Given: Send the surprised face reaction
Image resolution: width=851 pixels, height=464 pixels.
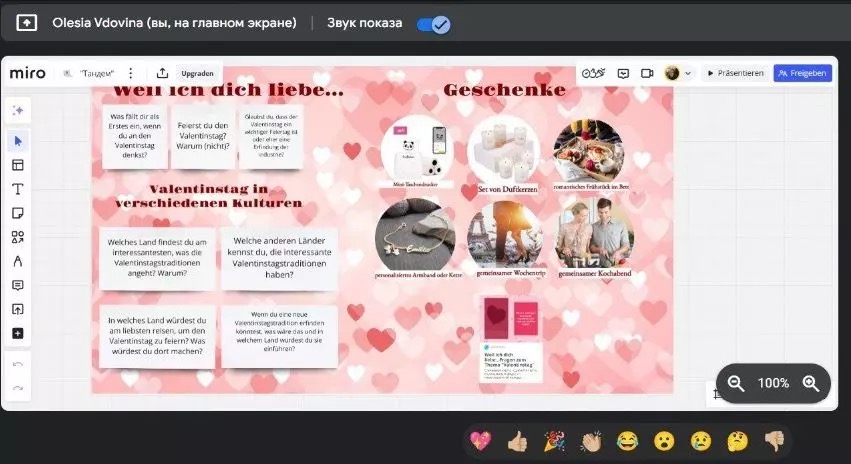Looking at the screenshot, I should click(664, 441).
